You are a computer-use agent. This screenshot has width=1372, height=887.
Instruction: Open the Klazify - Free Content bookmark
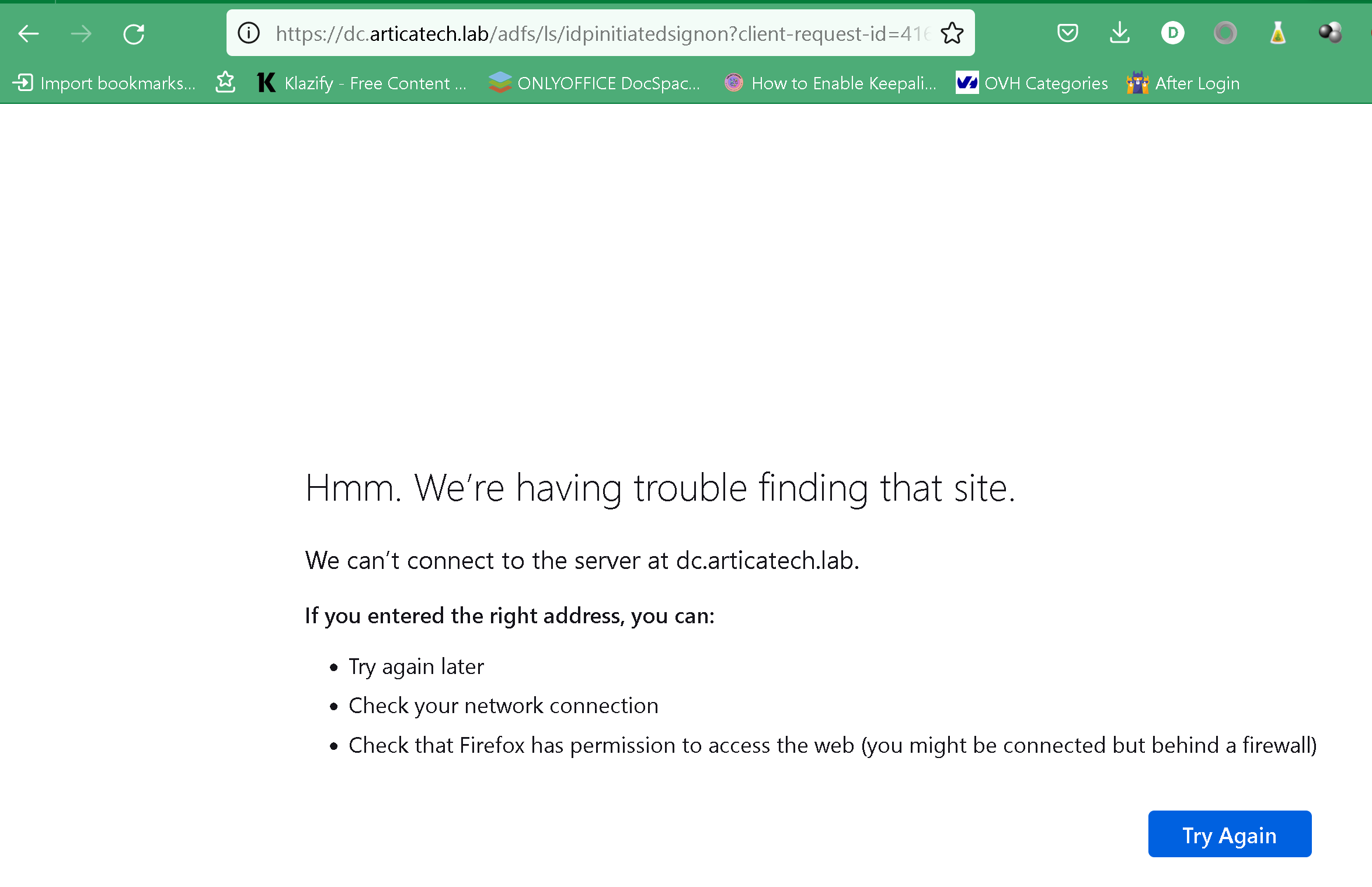tap(362, 83)
